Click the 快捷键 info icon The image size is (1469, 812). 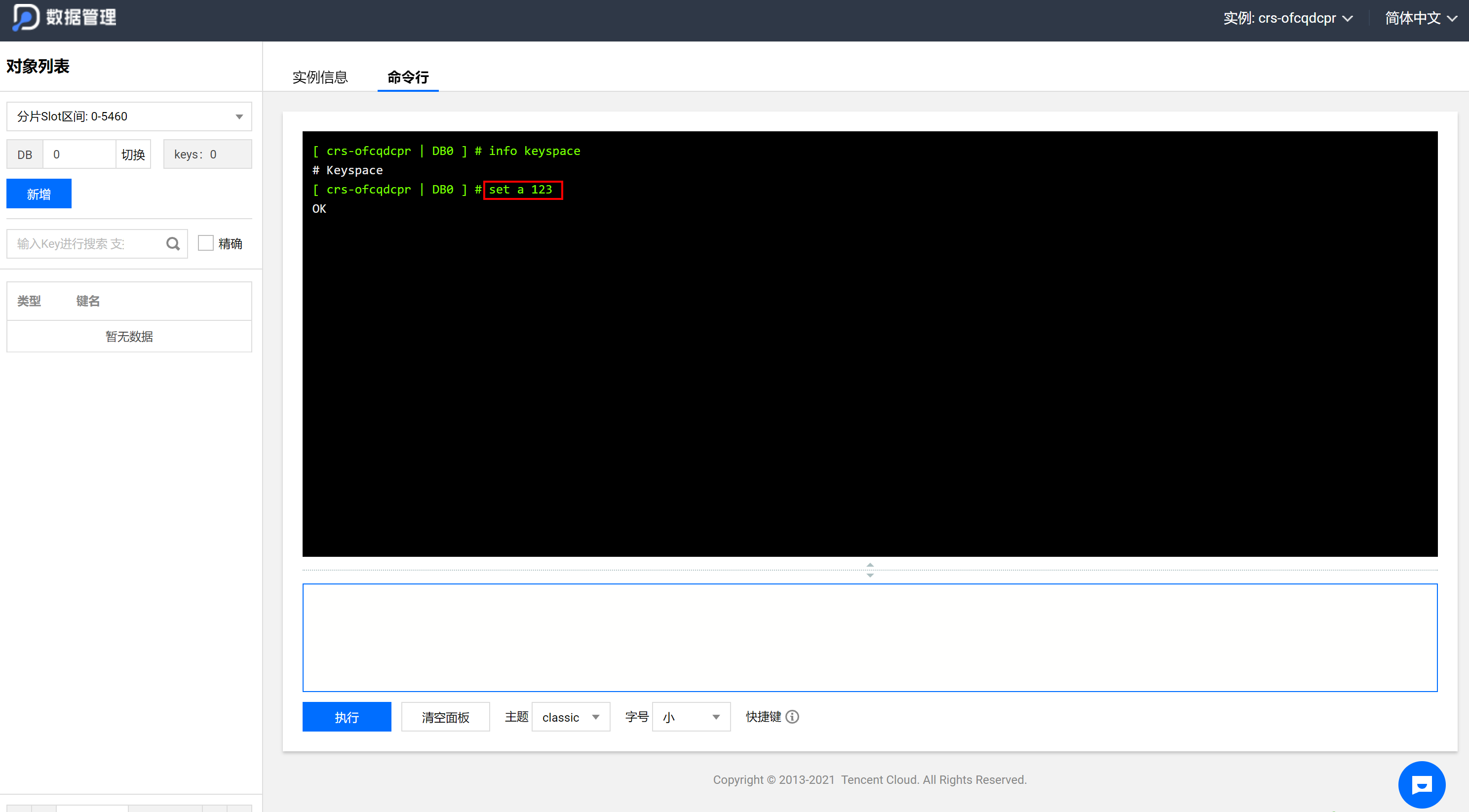coord(792,717)
